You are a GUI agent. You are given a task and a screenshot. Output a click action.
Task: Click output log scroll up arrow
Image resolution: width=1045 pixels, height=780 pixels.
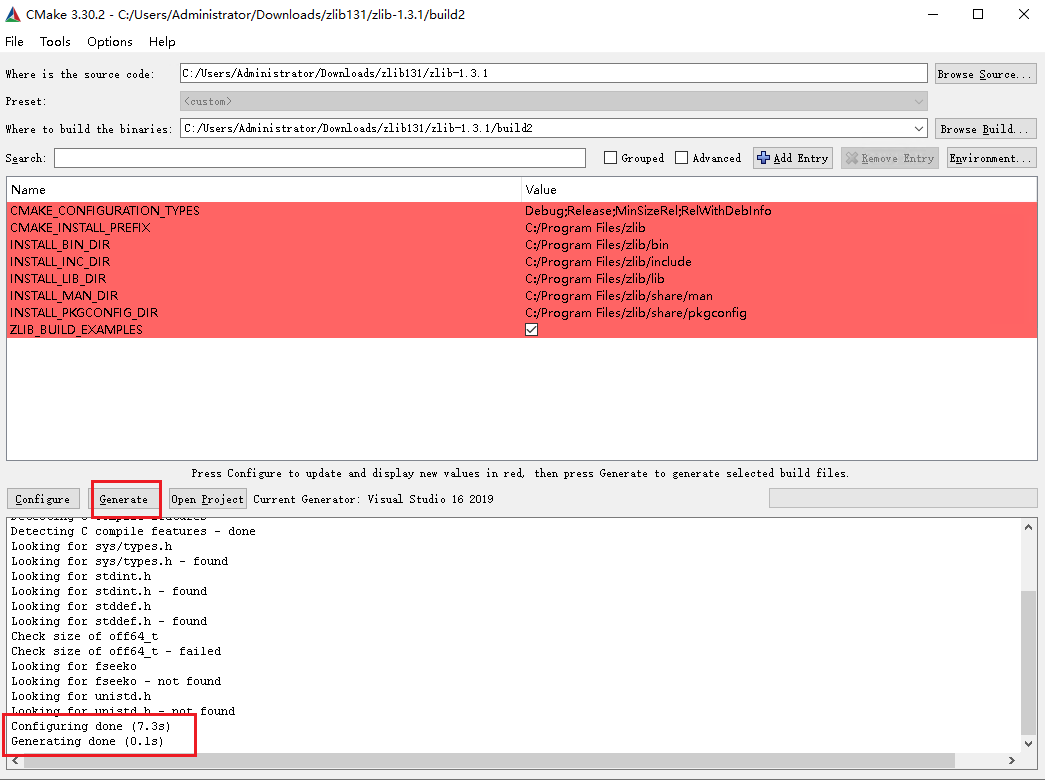[x=1028, y=527]
